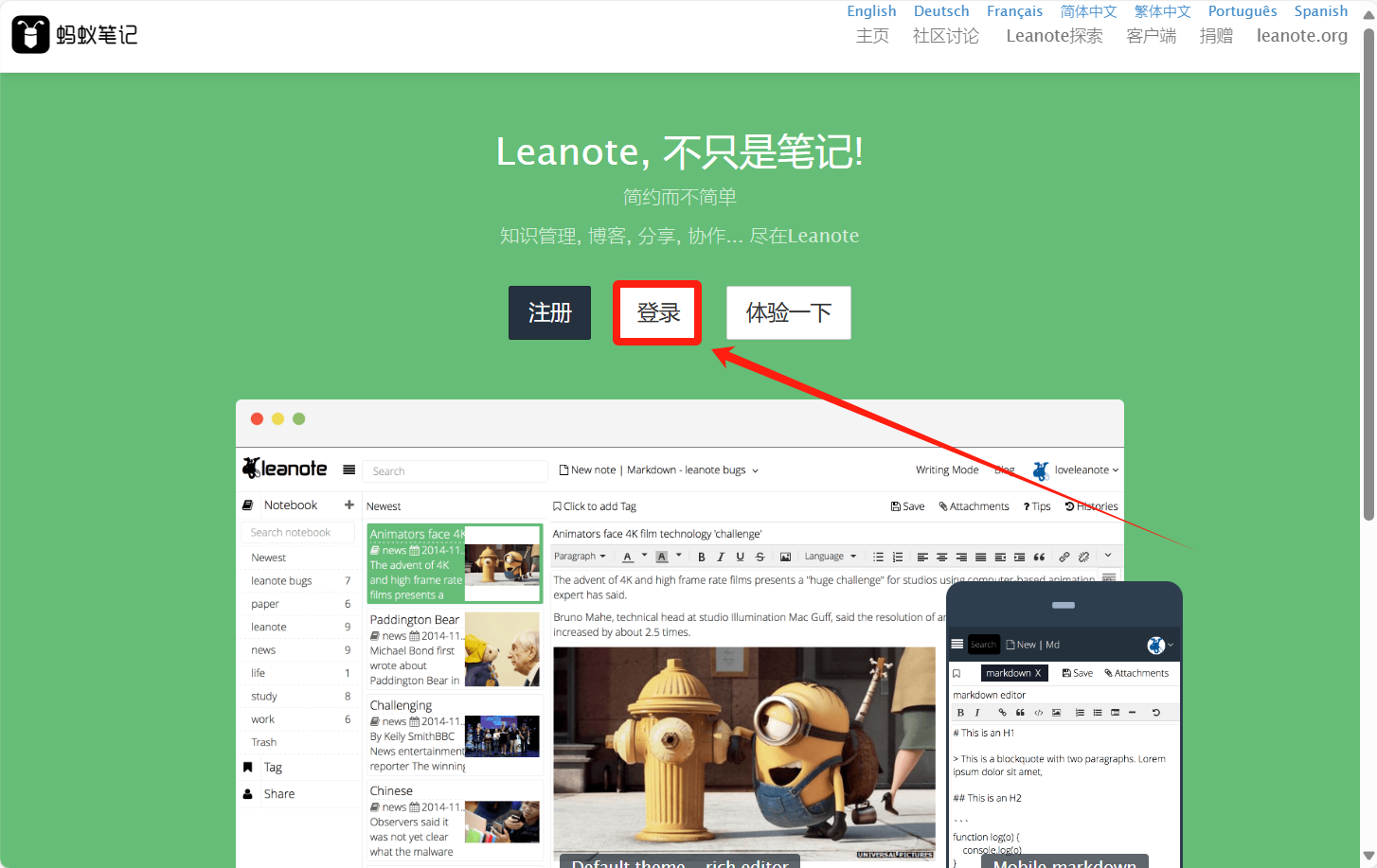Image resolution: width=1377 pixels, height=868 pixels.
Task: Choose 简体中文 as the page language
Action: (x=1088, y=11)
